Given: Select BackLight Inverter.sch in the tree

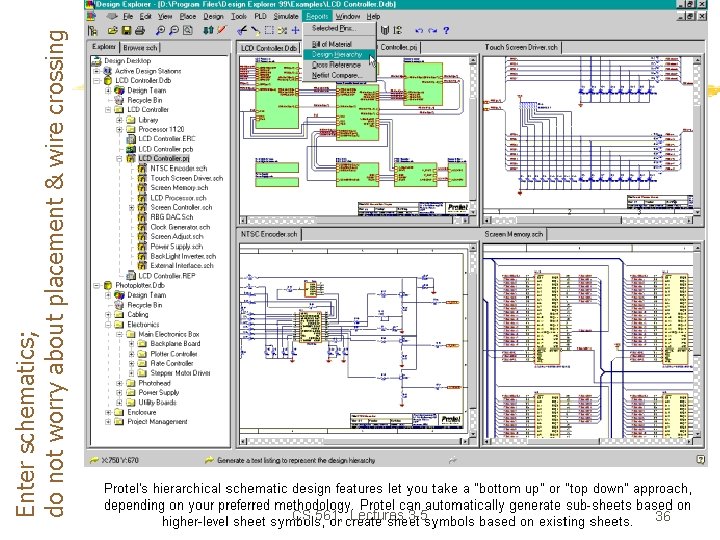Looking at the screenshot, I should 183,256.
